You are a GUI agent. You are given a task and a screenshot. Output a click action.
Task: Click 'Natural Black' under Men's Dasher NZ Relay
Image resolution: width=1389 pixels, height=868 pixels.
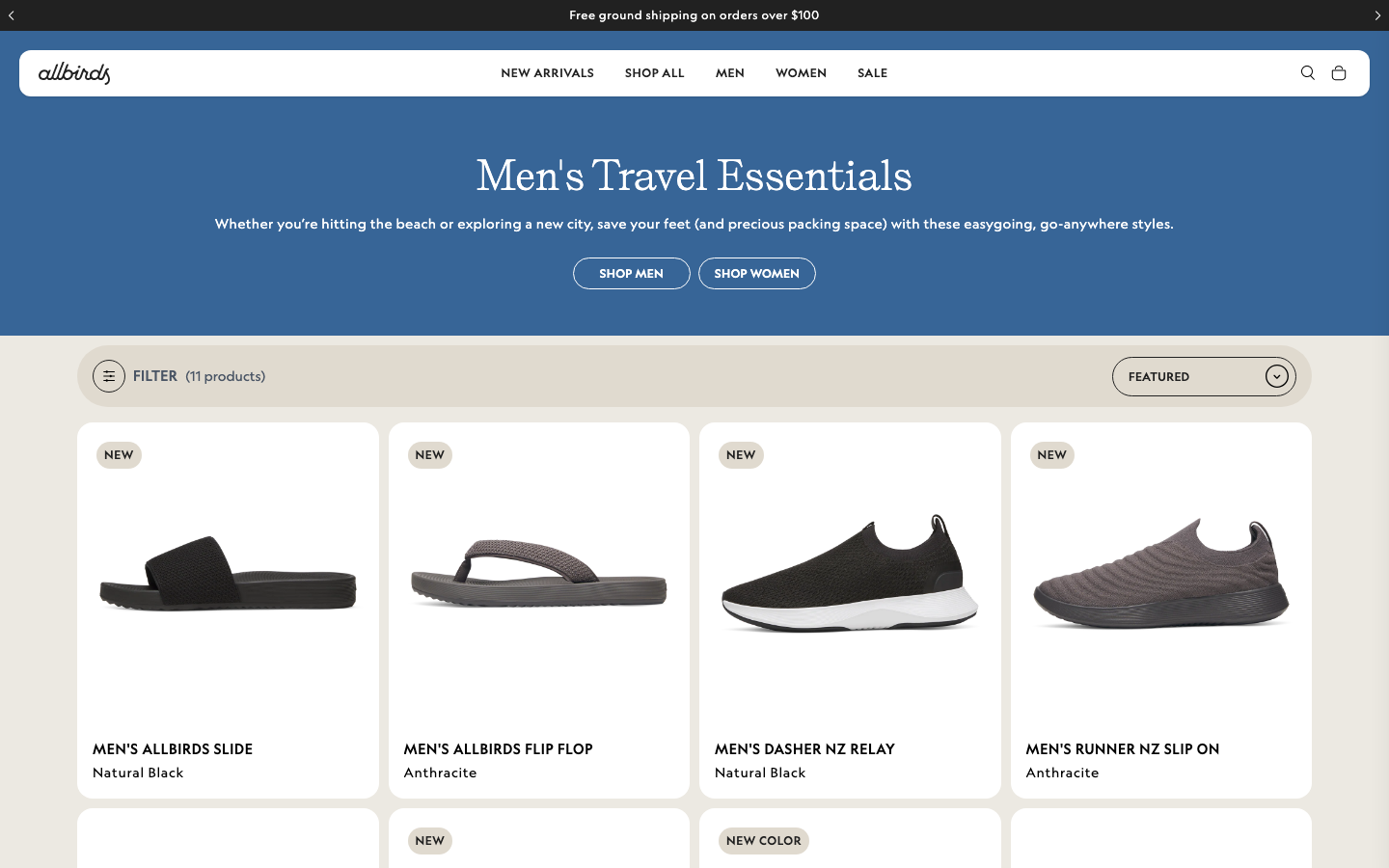760,773
